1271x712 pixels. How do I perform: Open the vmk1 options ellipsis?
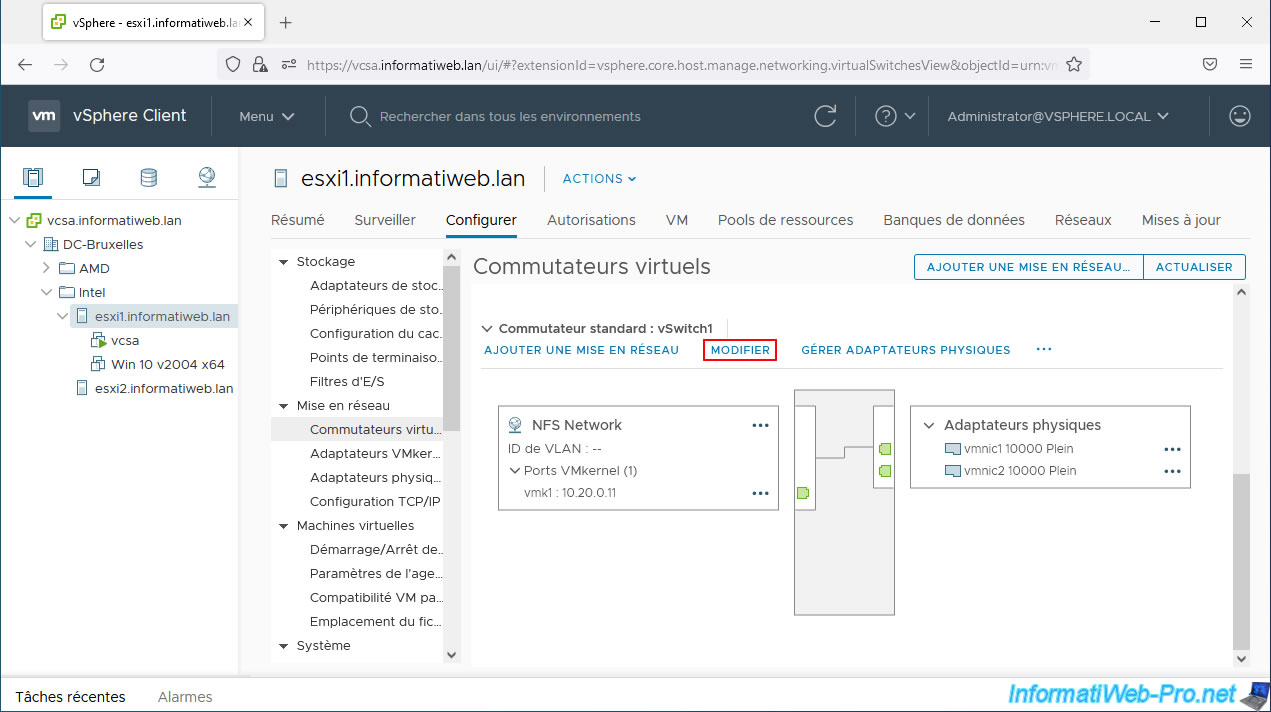pyautogui.click(x=761, y=493)
